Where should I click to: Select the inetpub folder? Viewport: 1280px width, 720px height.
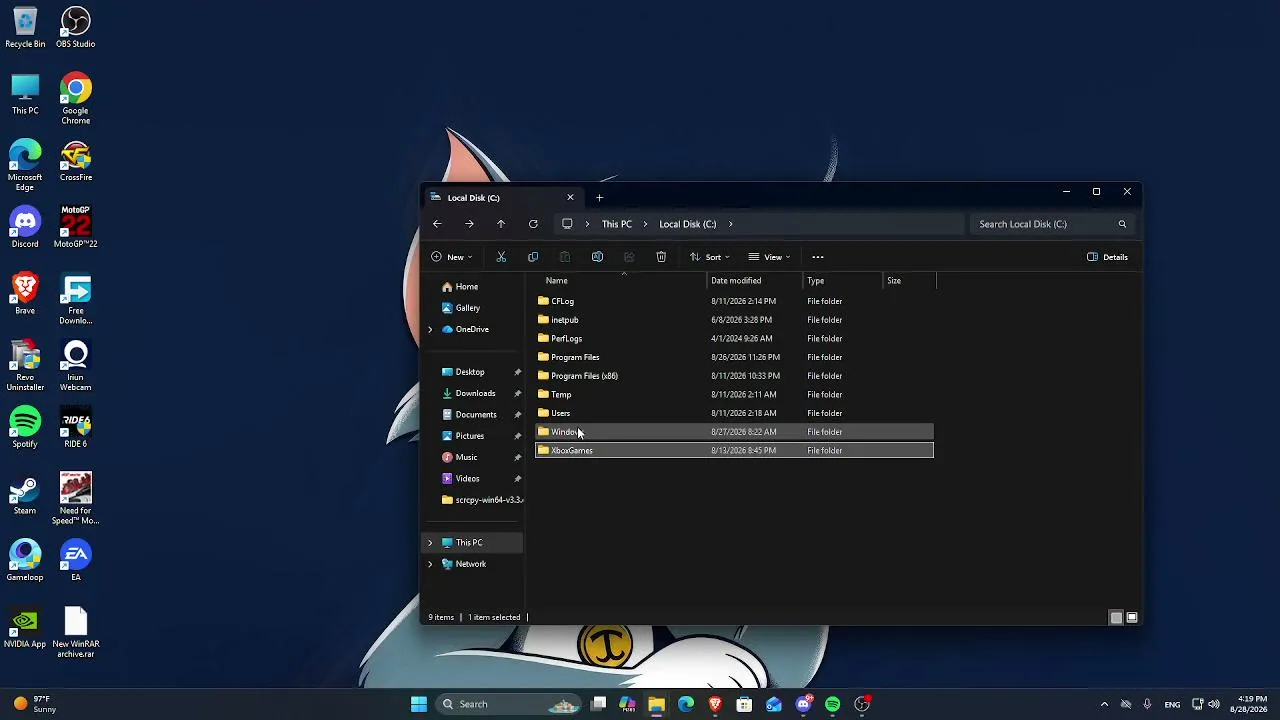pyautogui.click(x=734, y=320)
